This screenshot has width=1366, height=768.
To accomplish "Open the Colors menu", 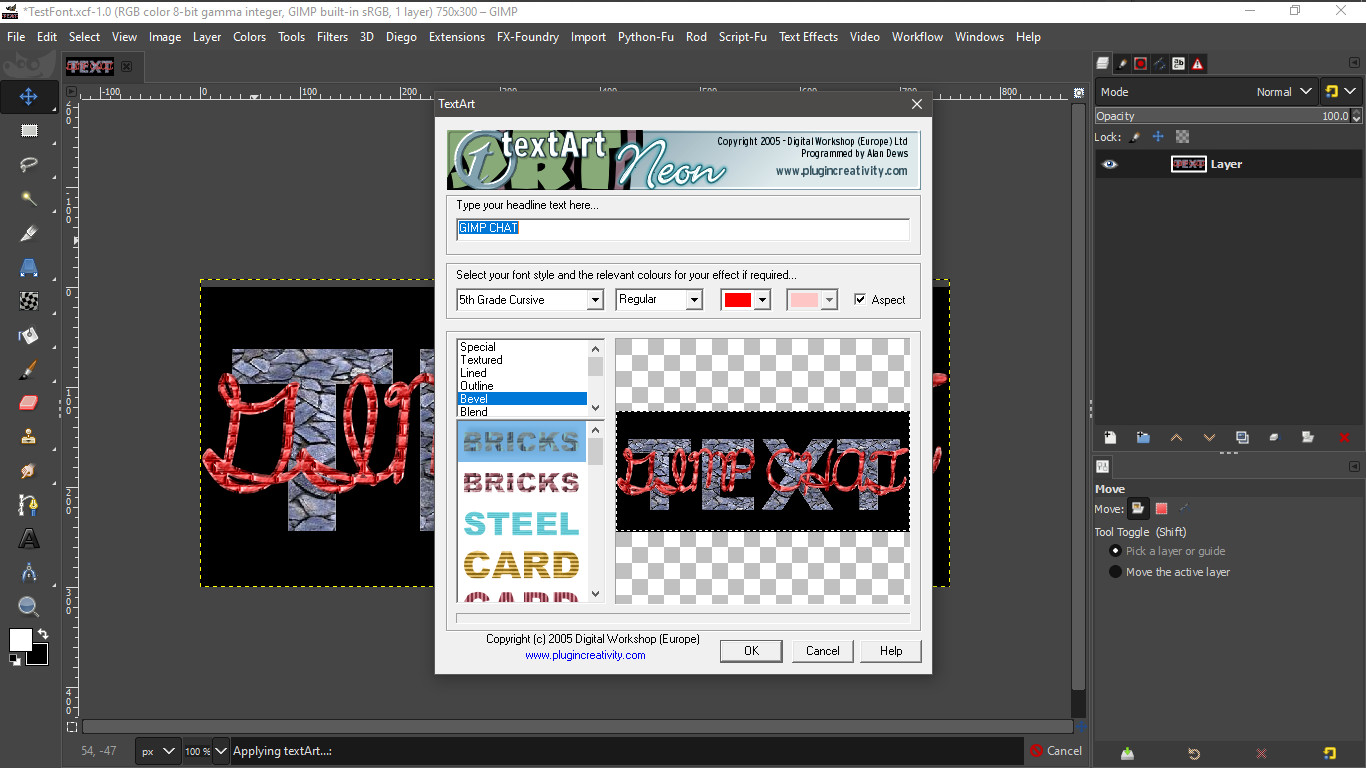I will pyautogui.click(x=250, y=37).
